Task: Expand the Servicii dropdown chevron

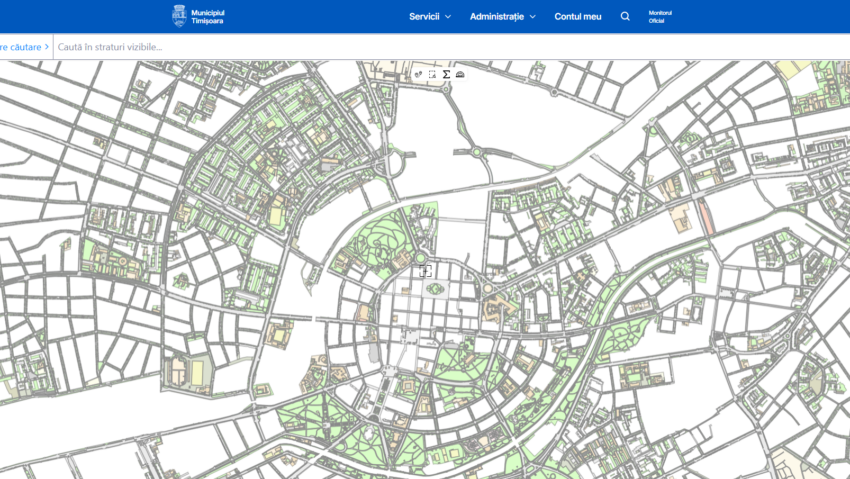Action: 448,17
